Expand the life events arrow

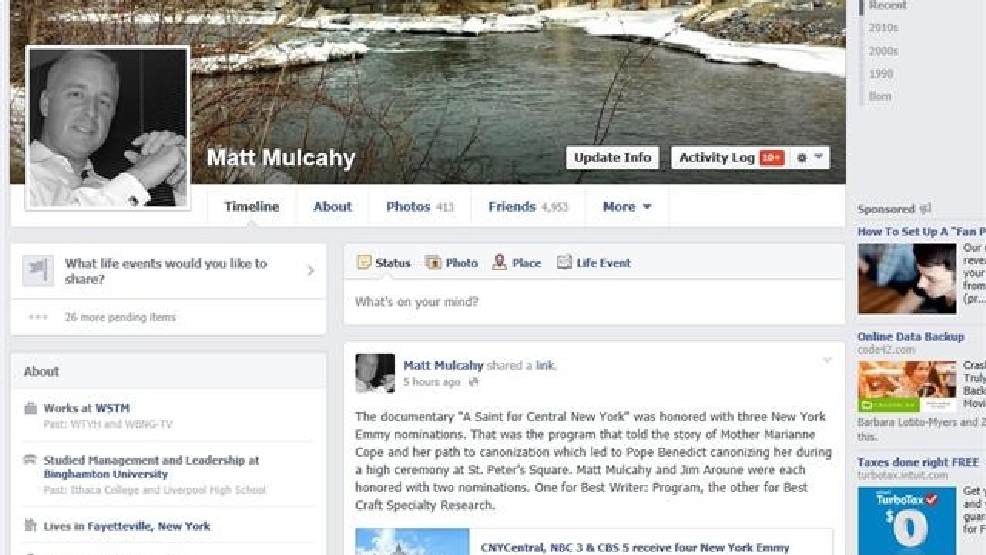(311, 271)
